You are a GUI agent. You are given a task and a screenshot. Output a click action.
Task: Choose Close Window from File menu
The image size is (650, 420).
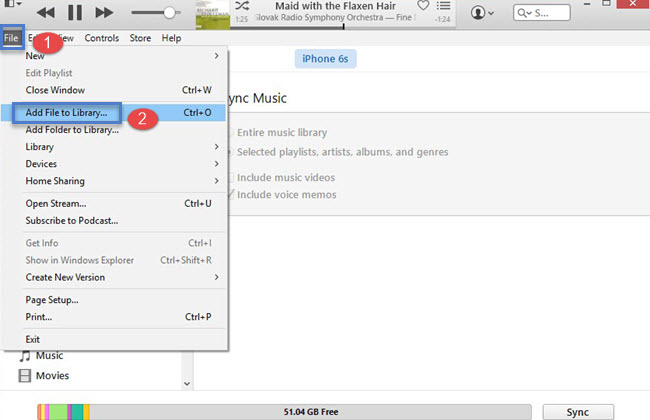click(x=114, y=90)
